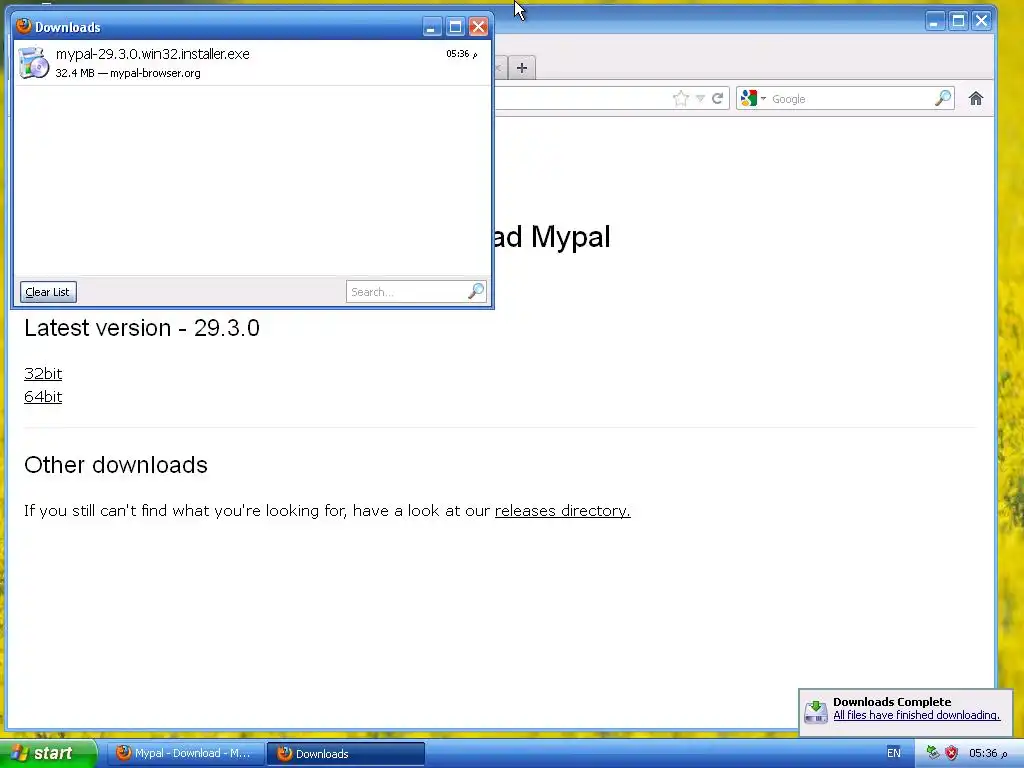The height and width of the screenshot is (768, 1024).
Task: Bookmark this page with the star icon
Action: pos(680,99)
